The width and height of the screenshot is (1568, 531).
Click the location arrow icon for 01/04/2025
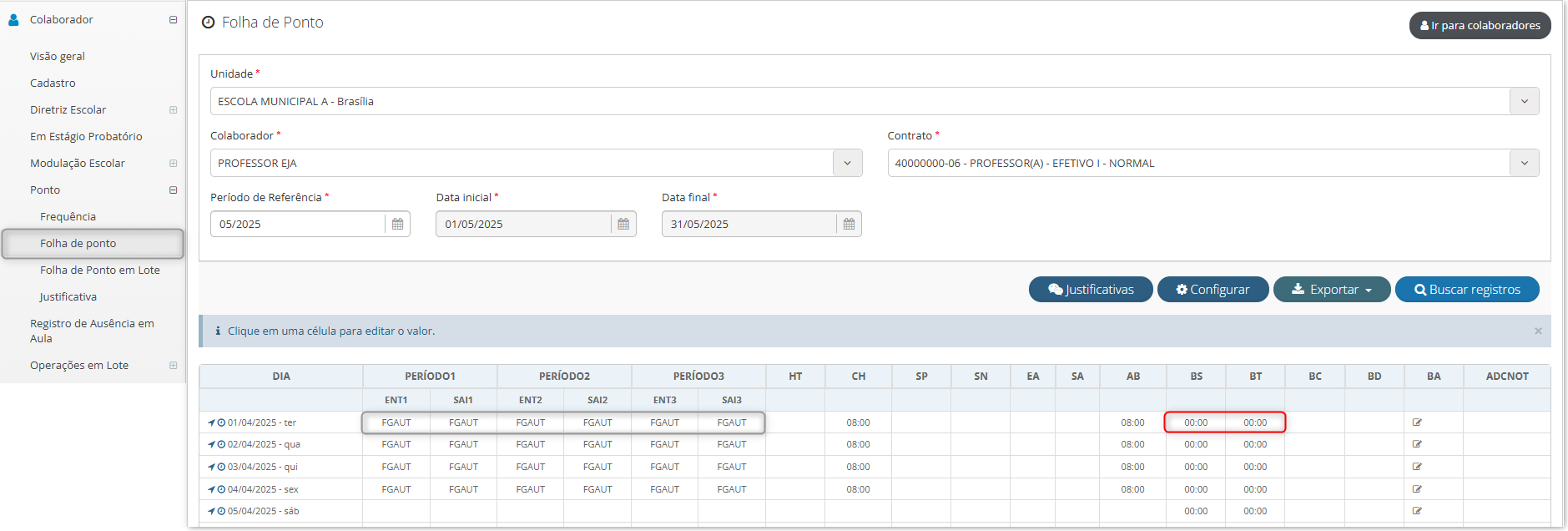click(x=211, y=422)
